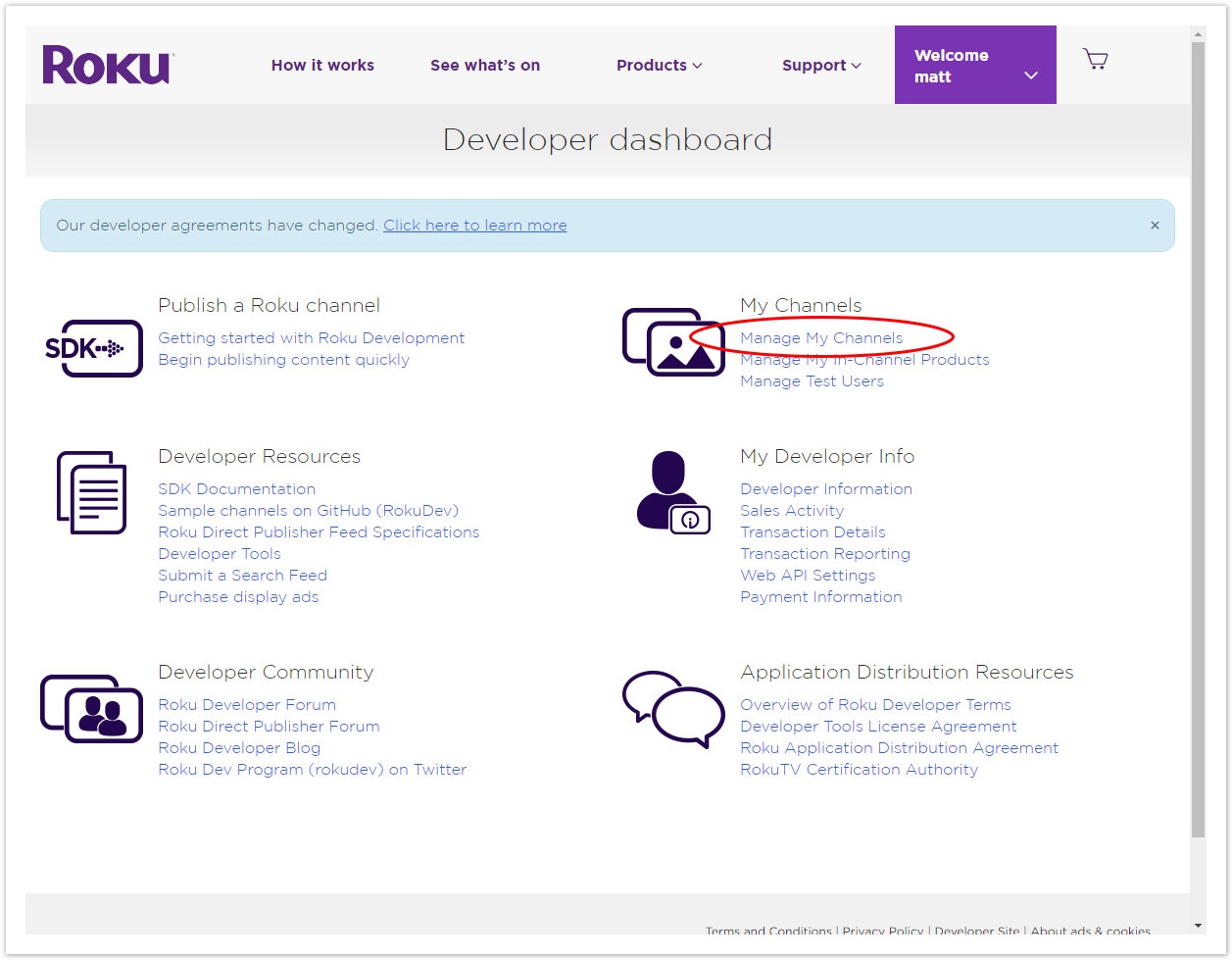
Task: Open Roku Developer Forum link
Action: coord(247,705)
